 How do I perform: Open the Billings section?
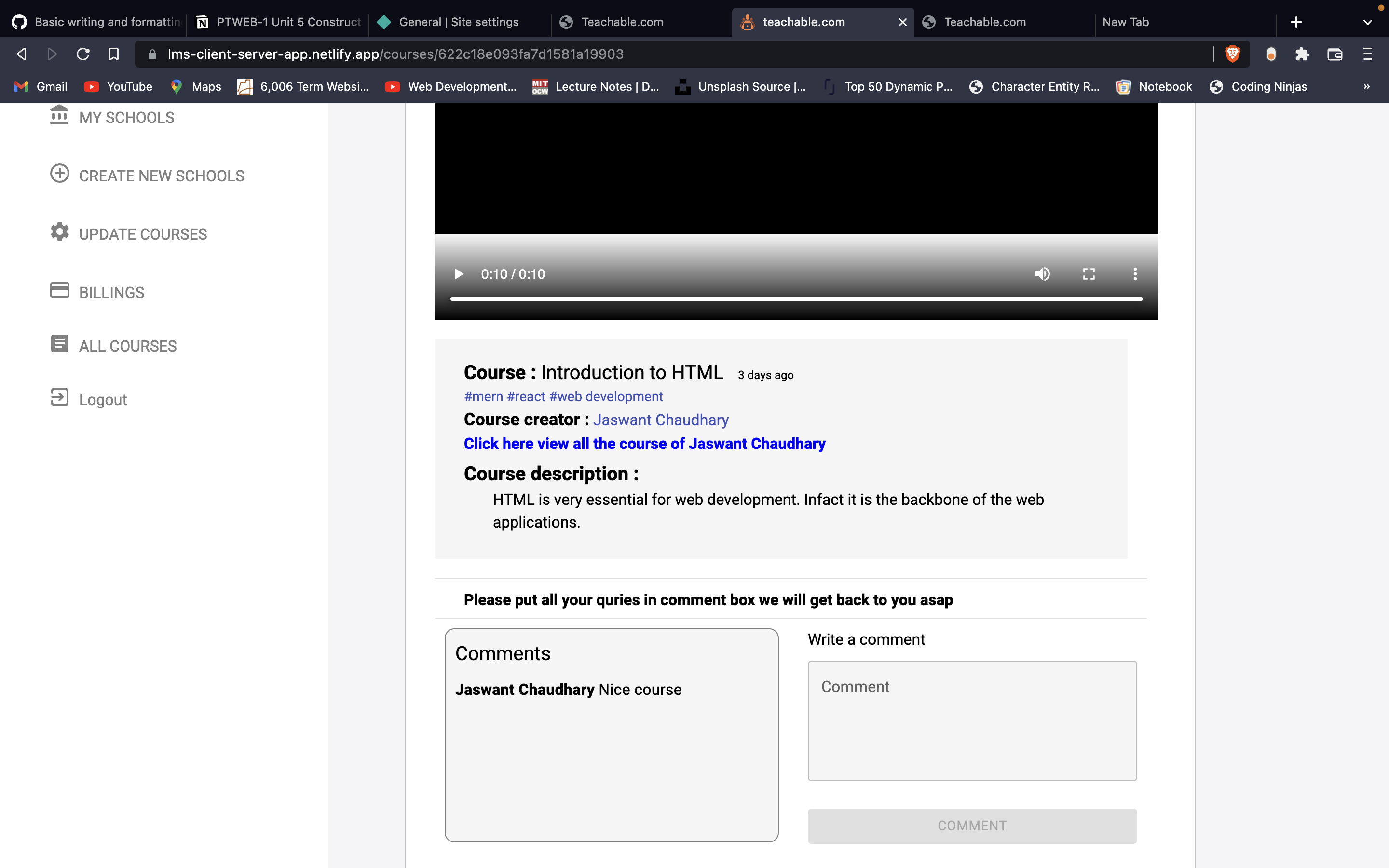[x=60, y=291]
